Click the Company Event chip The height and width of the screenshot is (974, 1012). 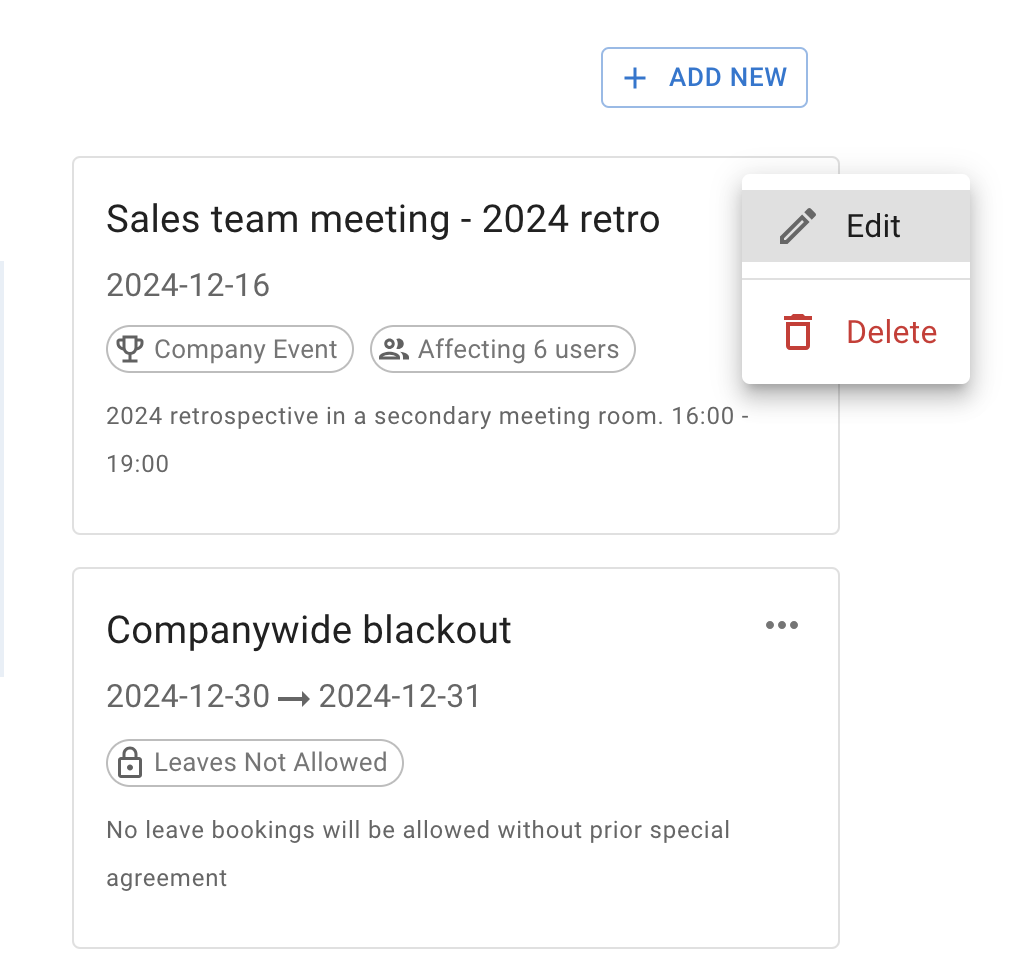coord(229,349)
